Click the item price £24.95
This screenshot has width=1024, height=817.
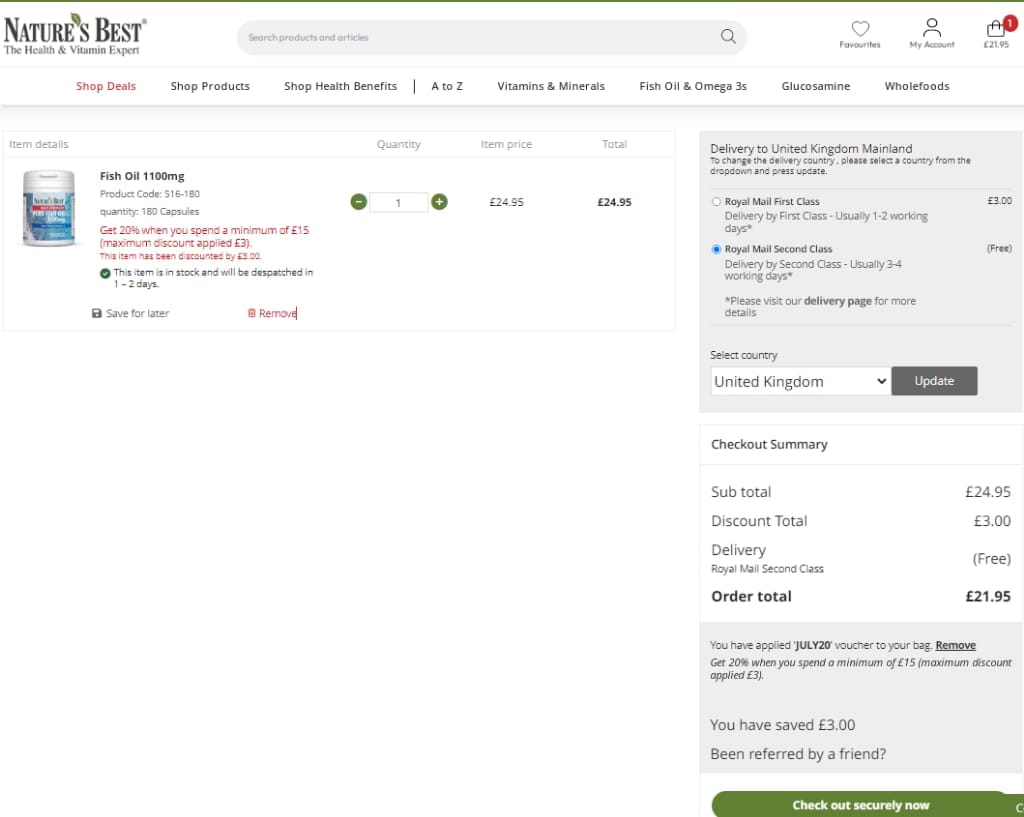point(507,202)
